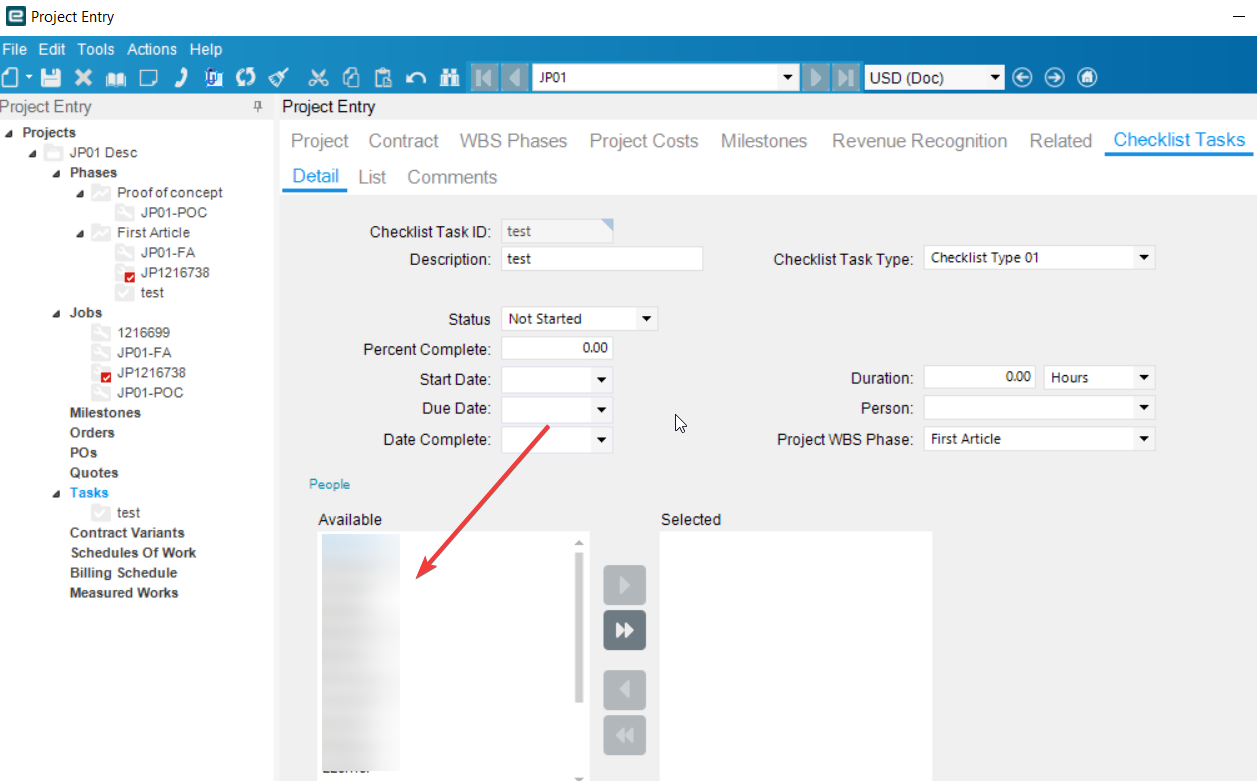The image size is (1257, 781).
Task: Switch to the Contract tab
Action: click(404, 141)
